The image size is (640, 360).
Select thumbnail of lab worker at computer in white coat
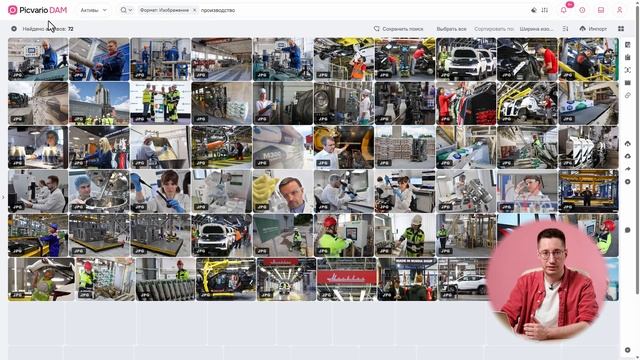(x=38, y=191)
